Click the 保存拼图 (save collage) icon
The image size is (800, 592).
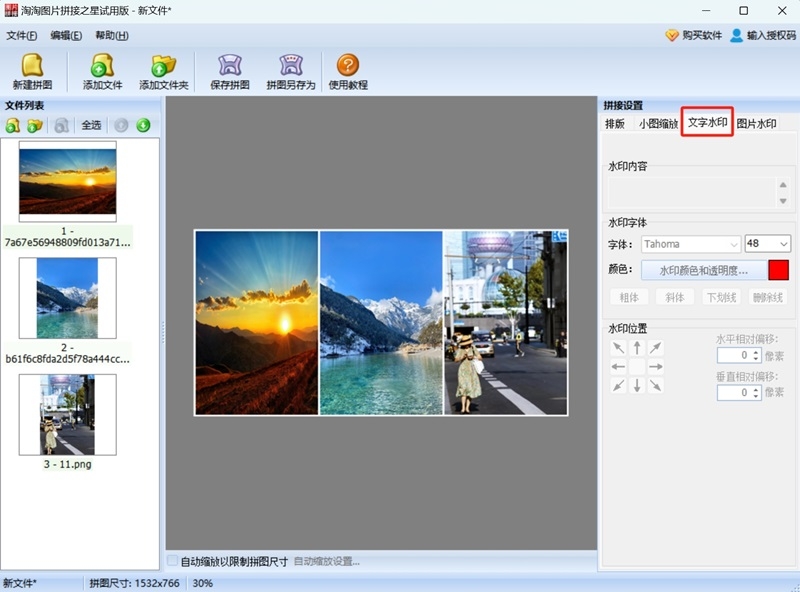click(230, 71)
